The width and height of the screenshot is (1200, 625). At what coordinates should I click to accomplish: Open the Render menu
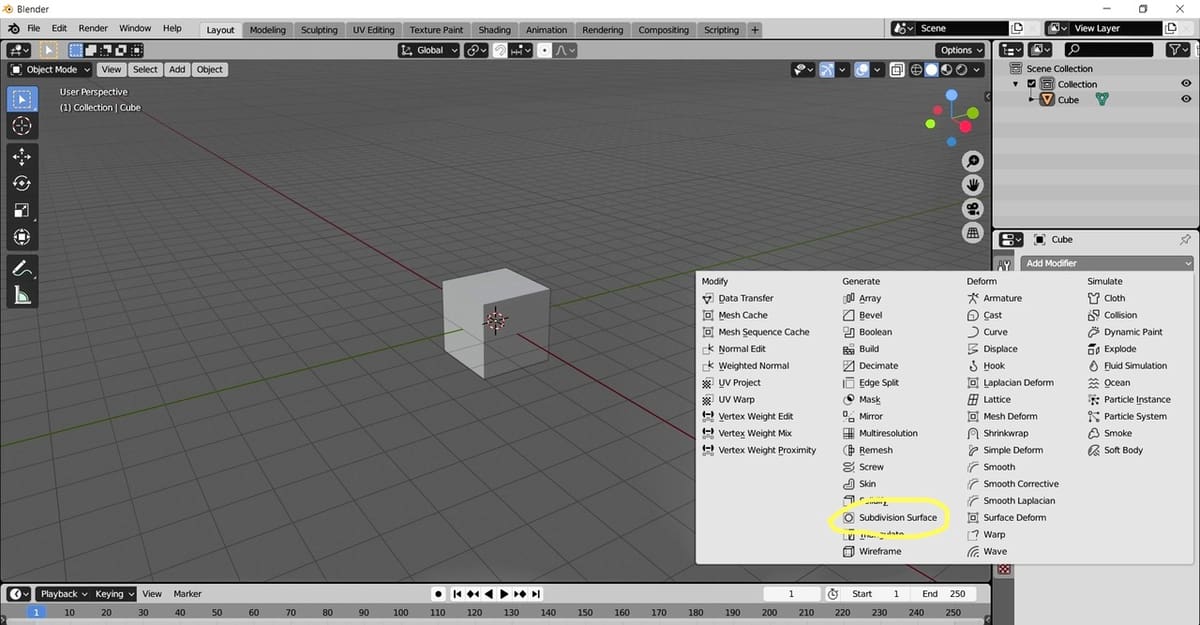pos(93,29)
